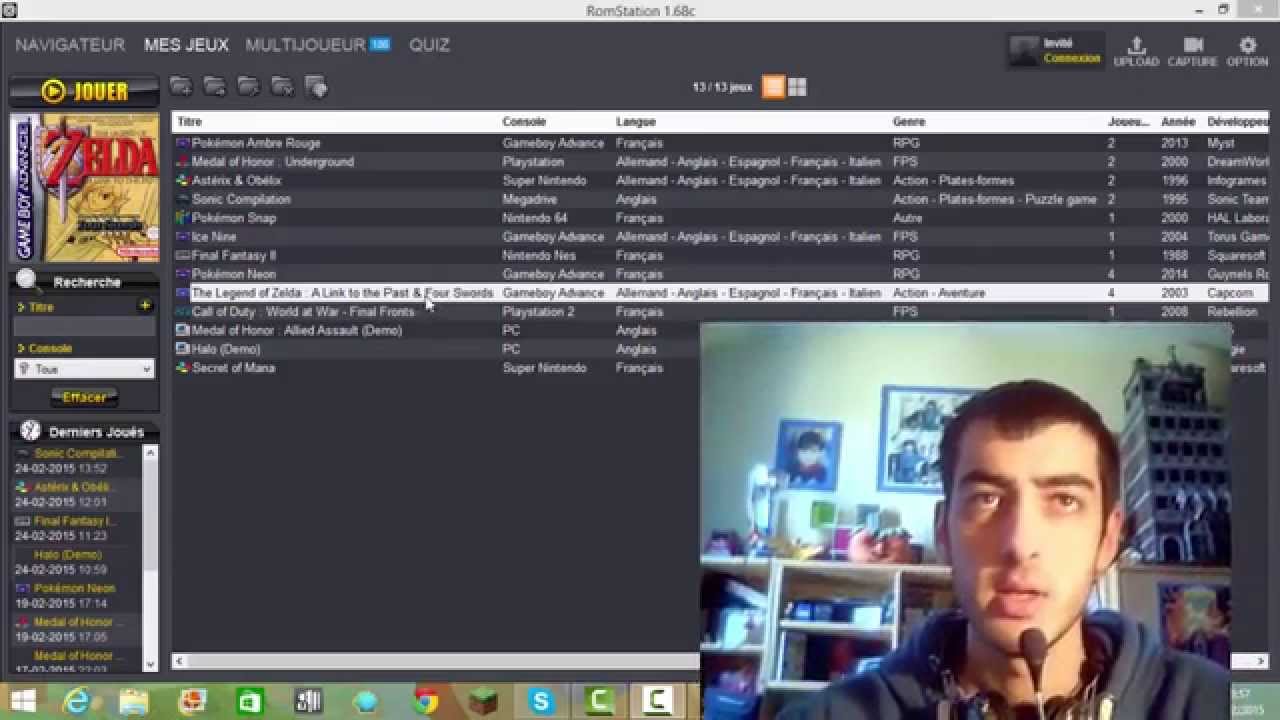Viewport: 1280px width, 720px height.
Task: Open the NAVIGATEUR tab
Action: (70, 45)
